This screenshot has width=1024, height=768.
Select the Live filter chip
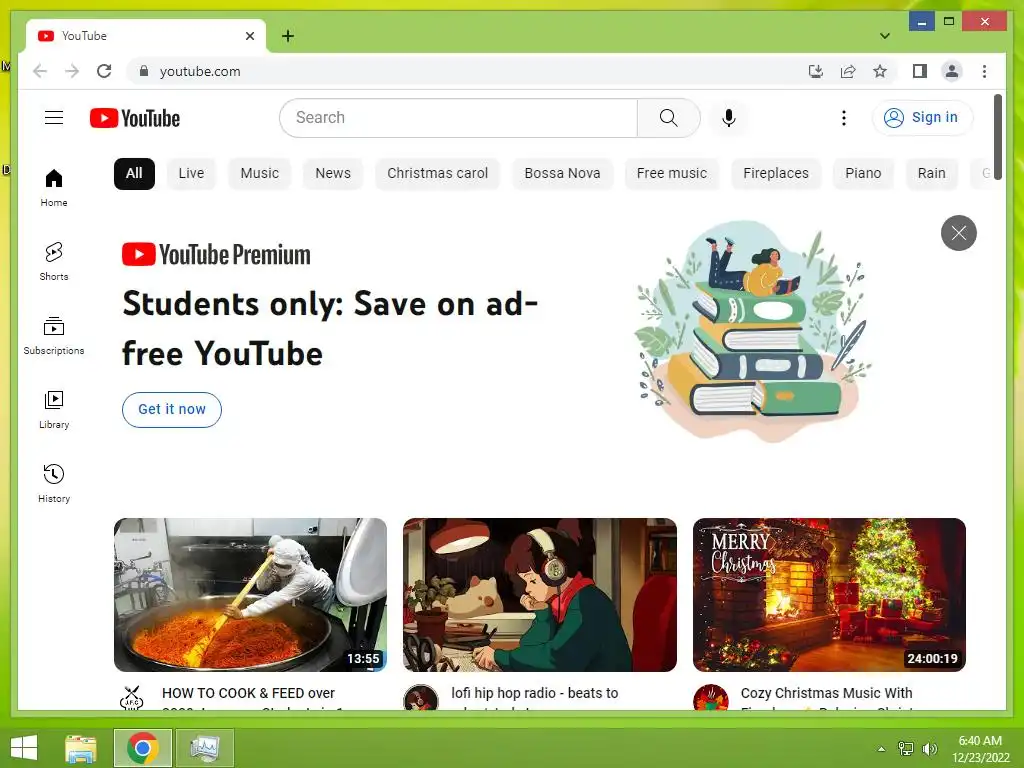pyautogui.click(x=191, y=174)
